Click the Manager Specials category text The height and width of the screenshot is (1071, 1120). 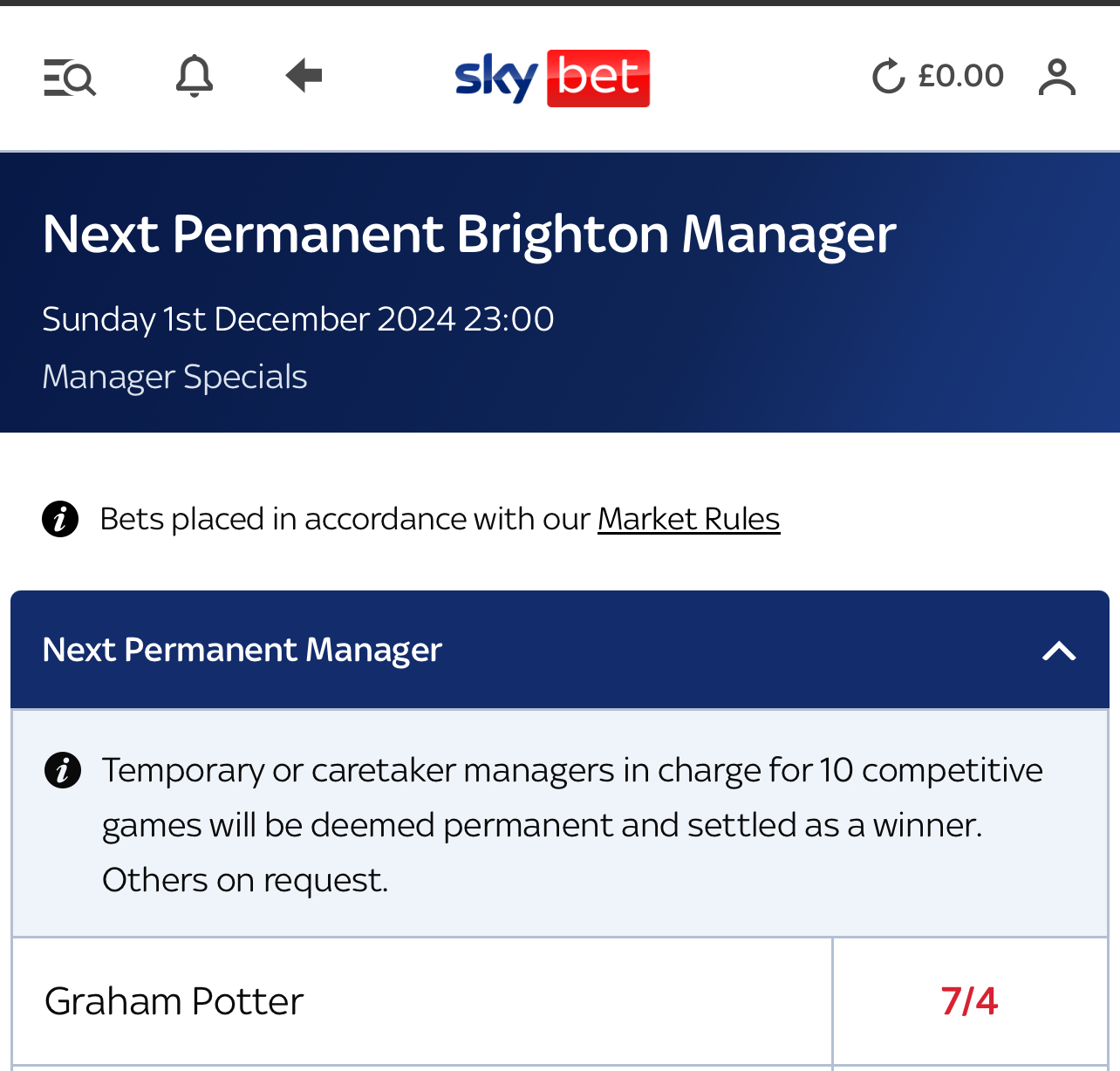click(174, 377)
